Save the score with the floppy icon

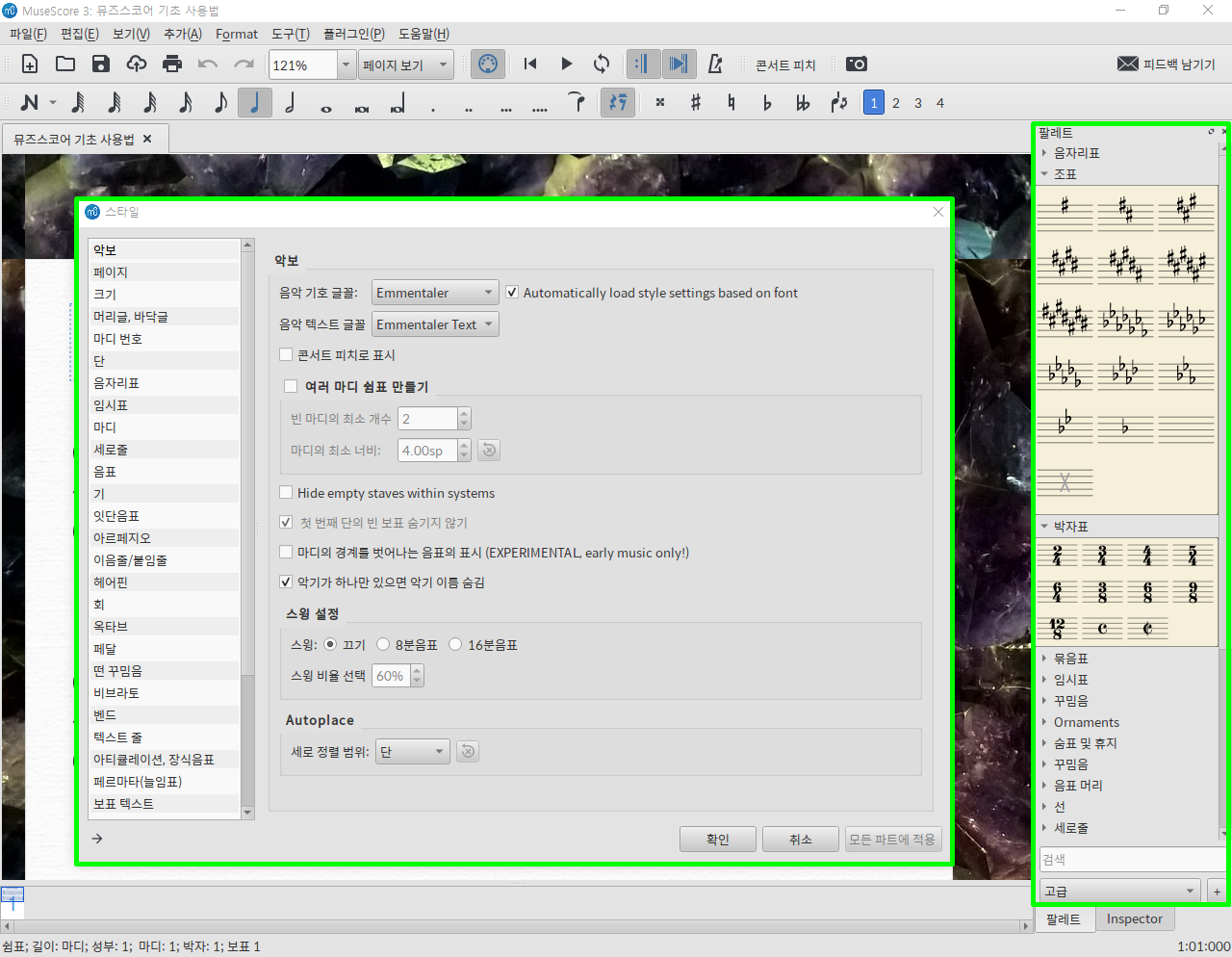101,65
